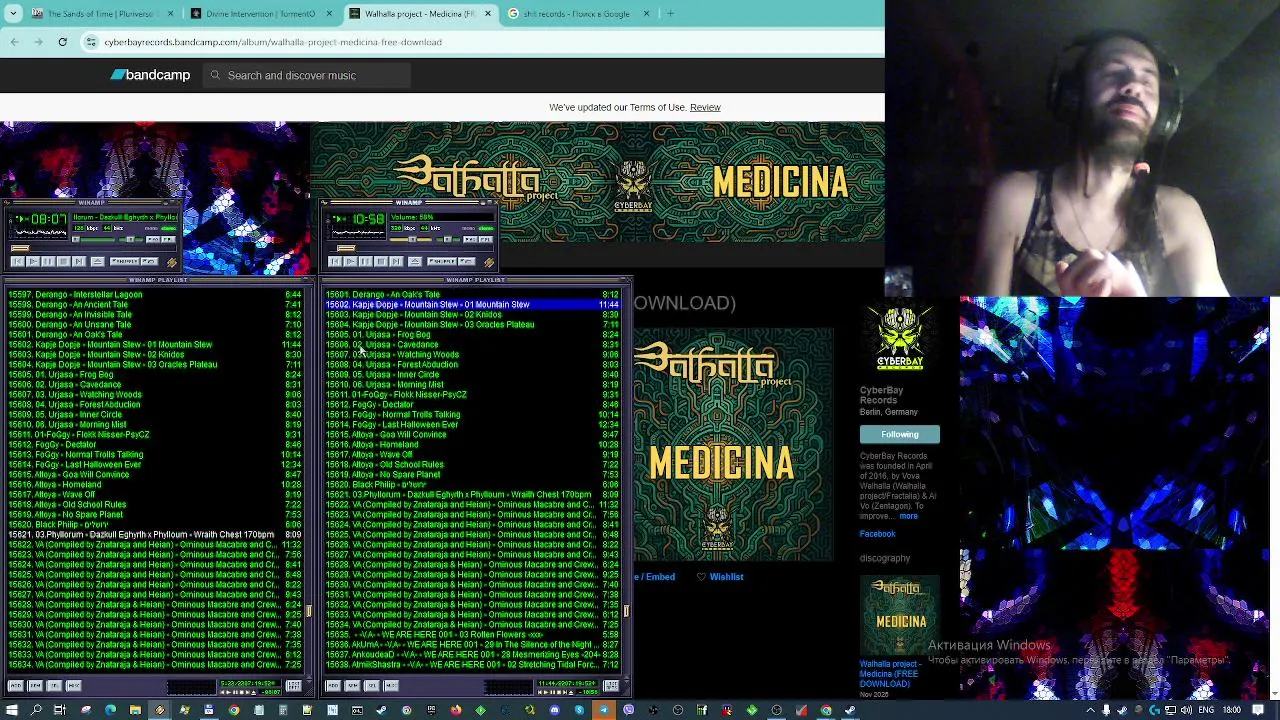Switch to Divine Intervention tab

pyautogui.click(x=262, y=14)
